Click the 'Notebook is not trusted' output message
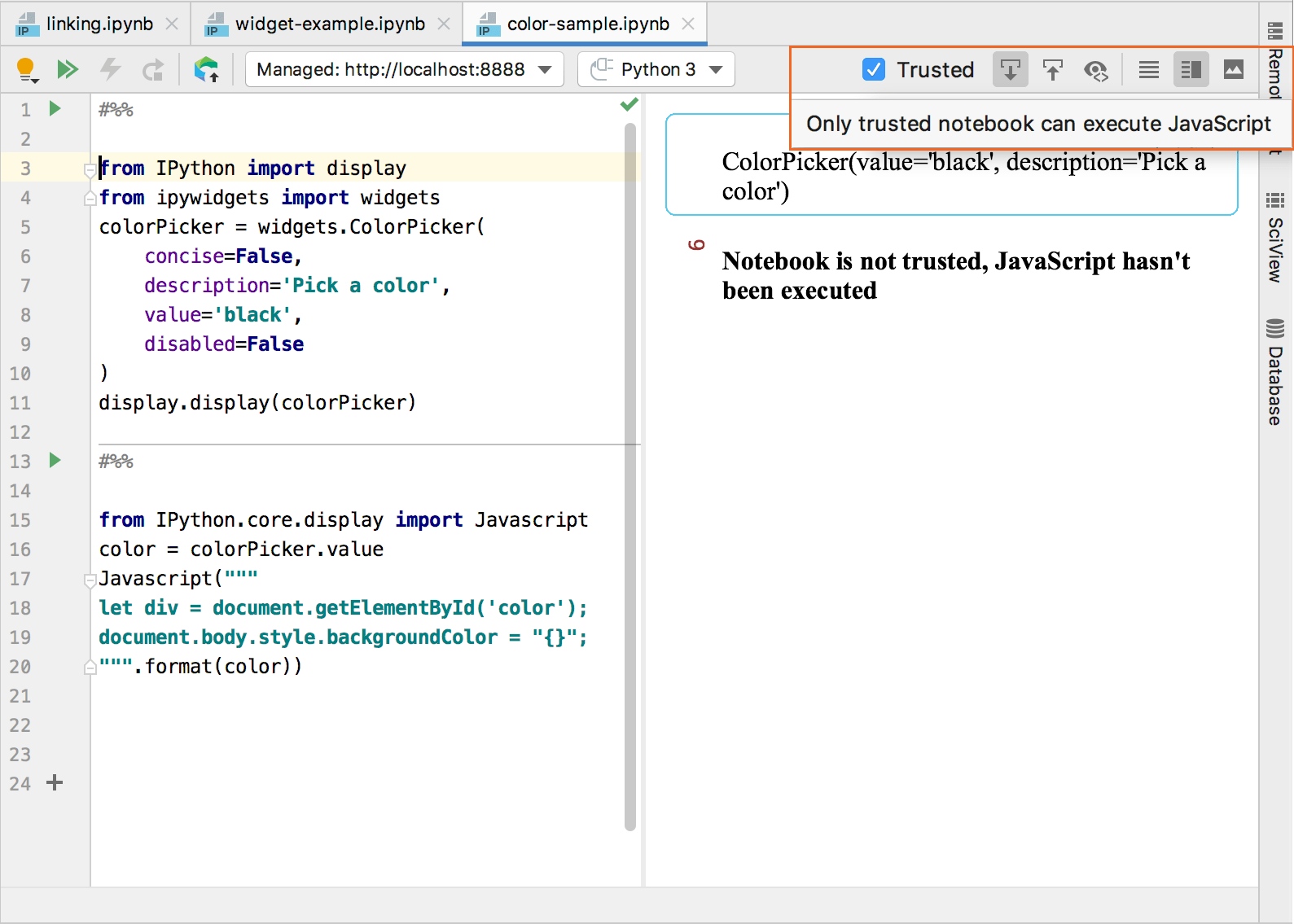This screenshot has height=924, width=1294. (x=956, y=275)
